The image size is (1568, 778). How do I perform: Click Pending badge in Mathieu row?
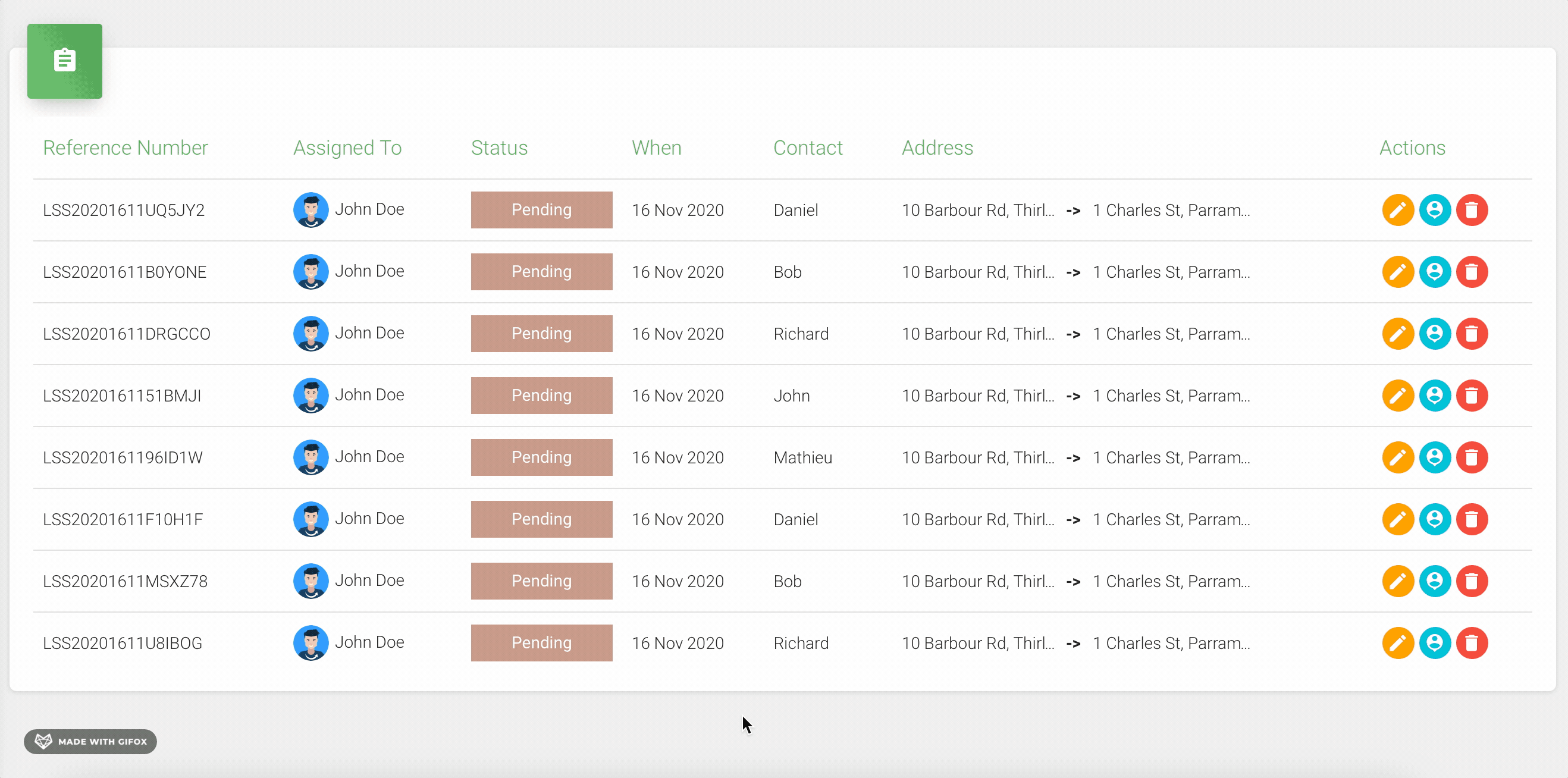(x=542, y=457)
